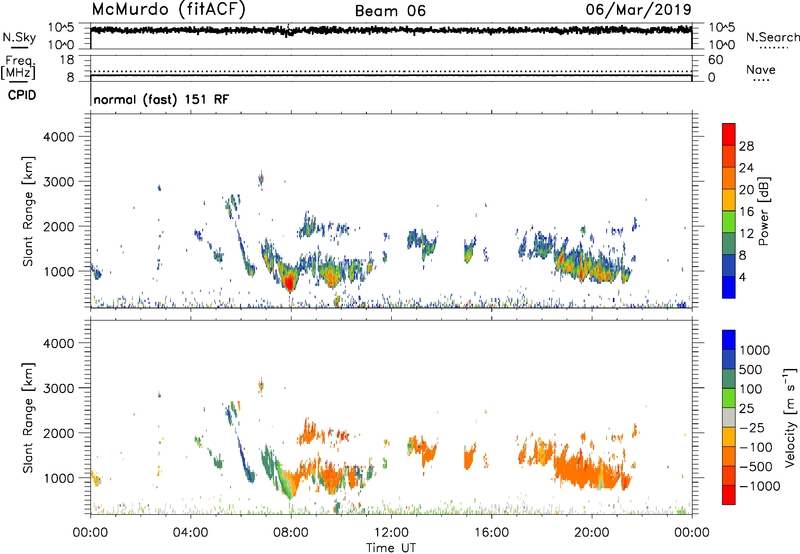The height and width of the screenshot is (554, 800).
Task: Click the 60 tick on Nave axis
Action: 715,60
